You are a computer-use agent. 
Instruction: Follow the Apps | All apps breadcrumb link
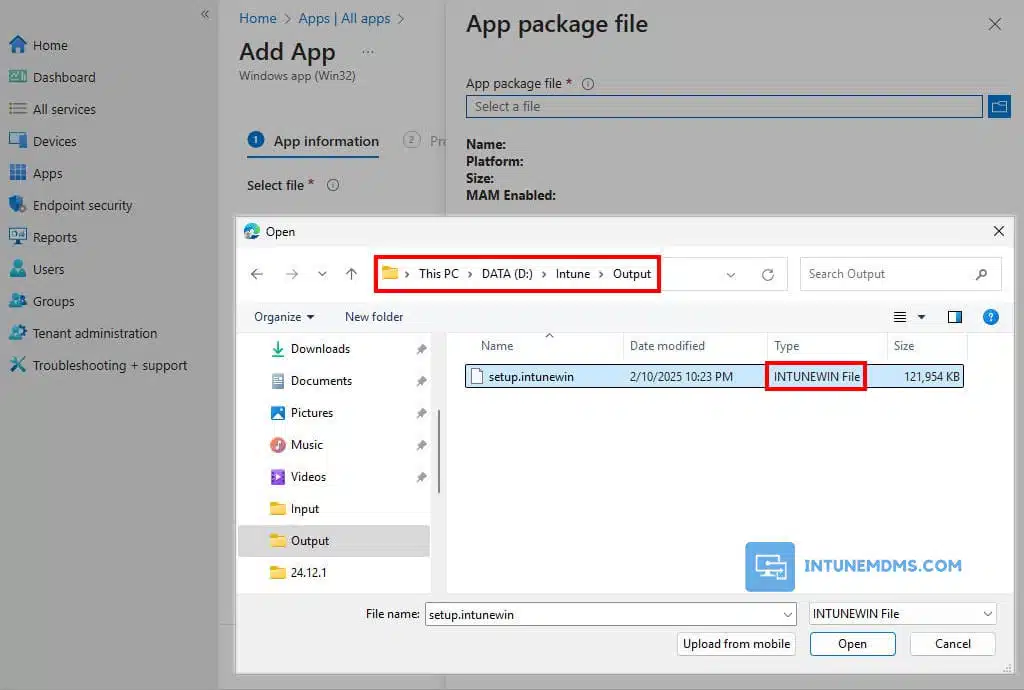coord(344,18)
